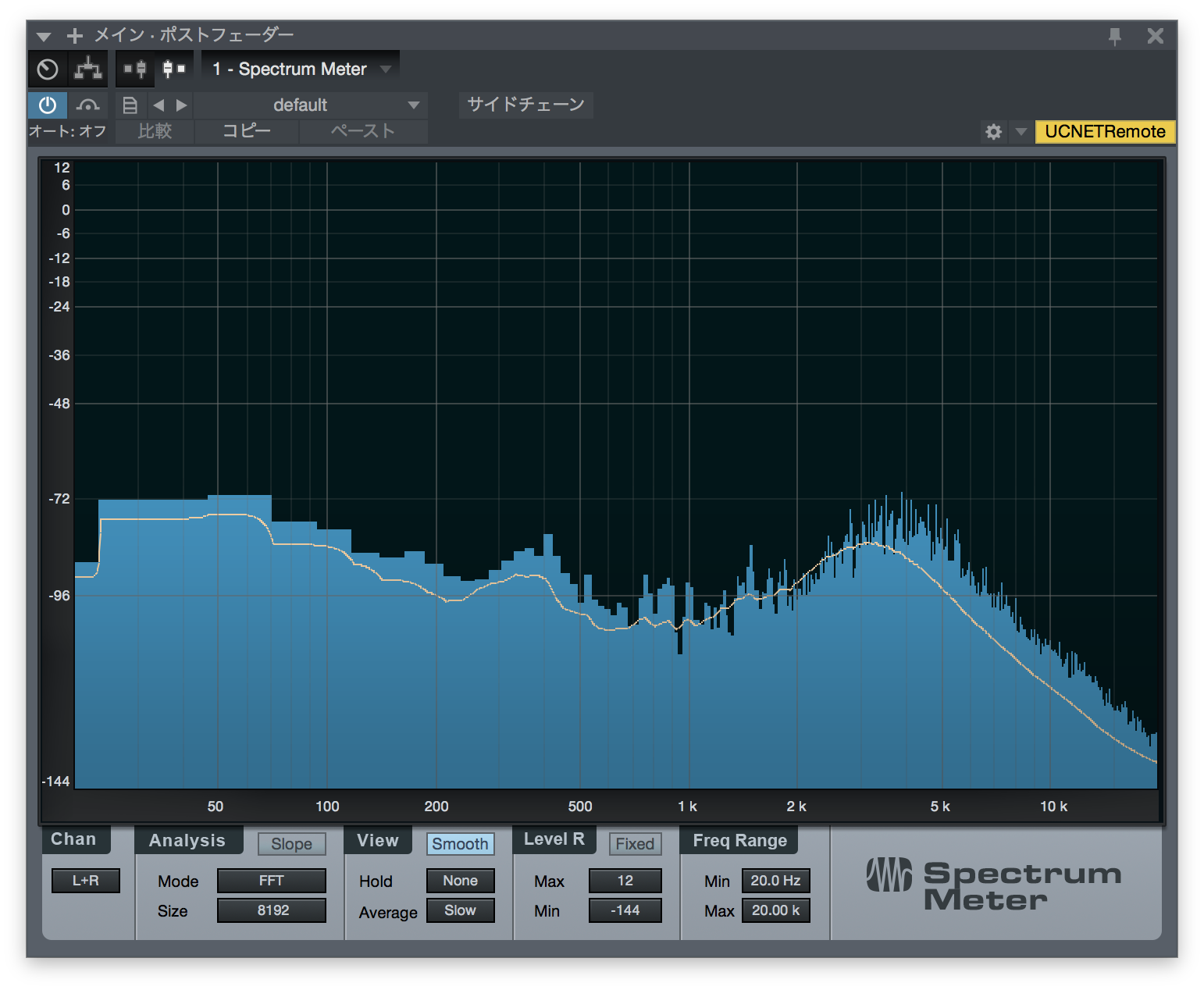This screenshot has width=1204, height=990.
Task: Edit the Freq Max 20.00 k field
Action: (775, 910)
